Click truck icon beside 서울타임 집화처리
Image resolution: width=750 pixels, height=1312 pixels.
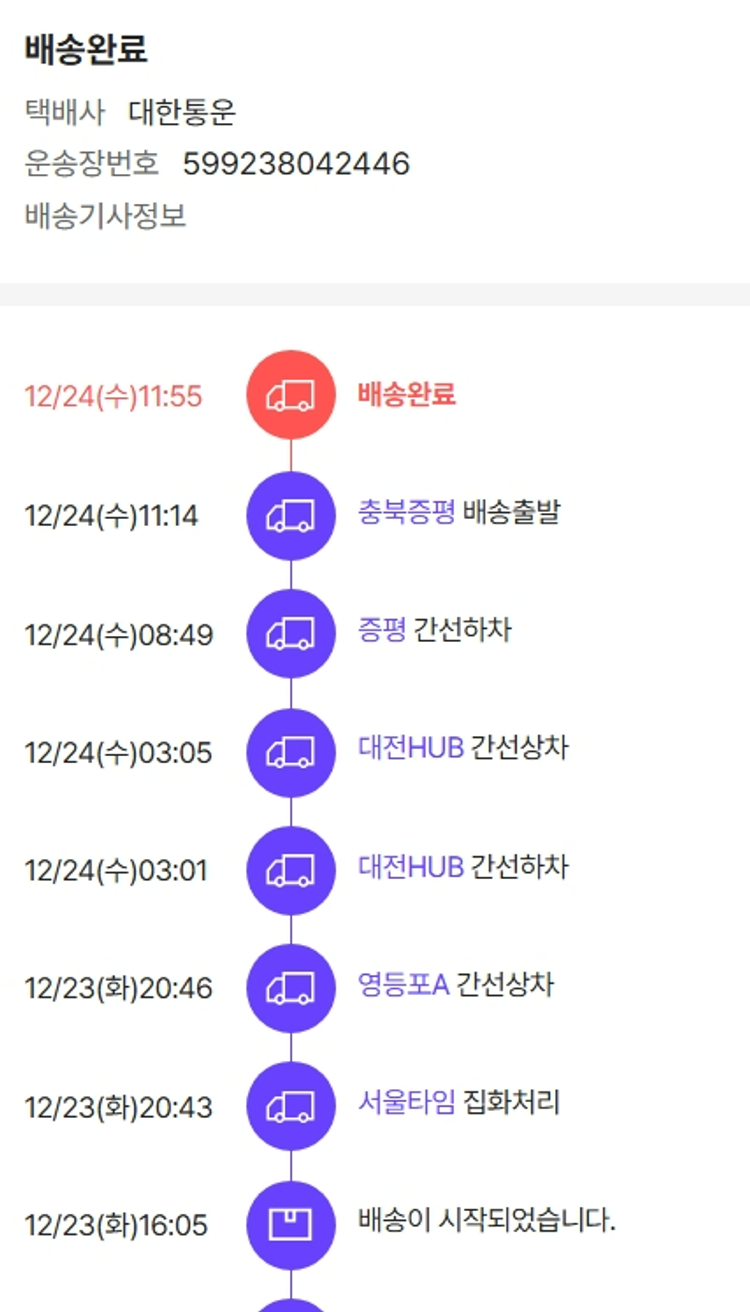(291, 1106)
